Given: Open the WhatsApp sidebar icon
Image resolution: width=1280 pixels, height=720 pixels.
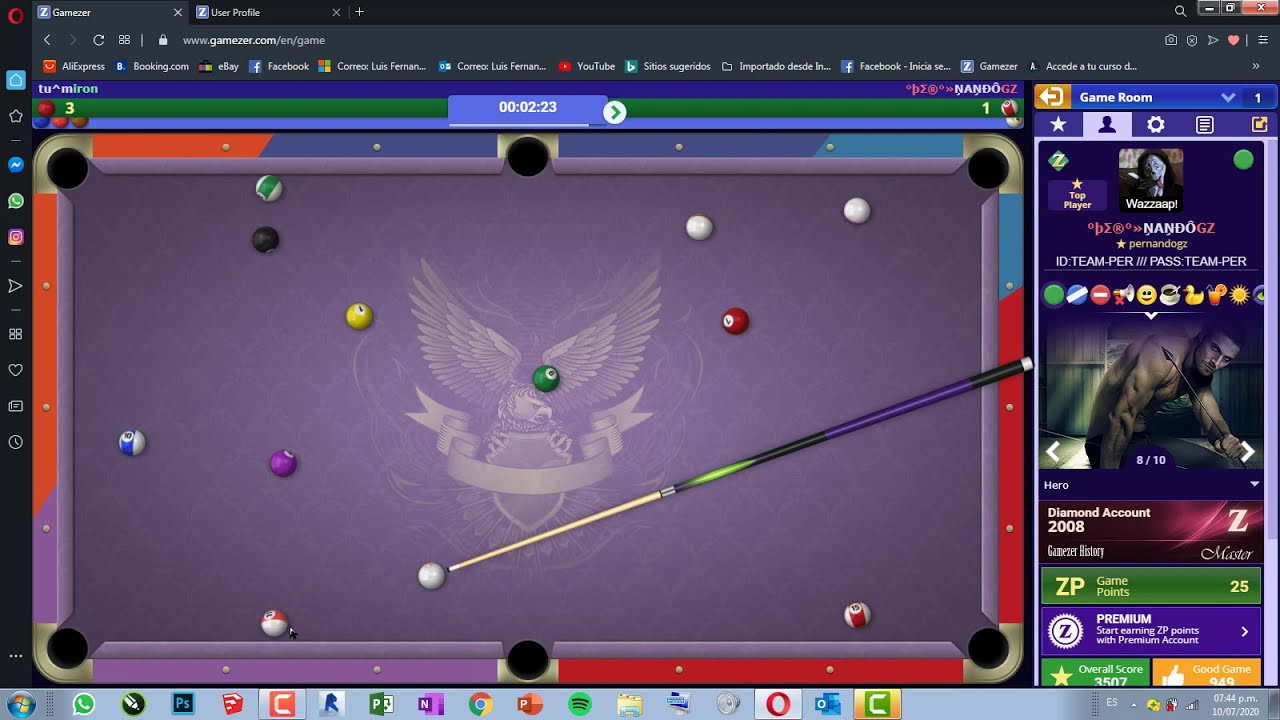Looking at the screenshot, I should pyautogui.click(x=15, y=201).
